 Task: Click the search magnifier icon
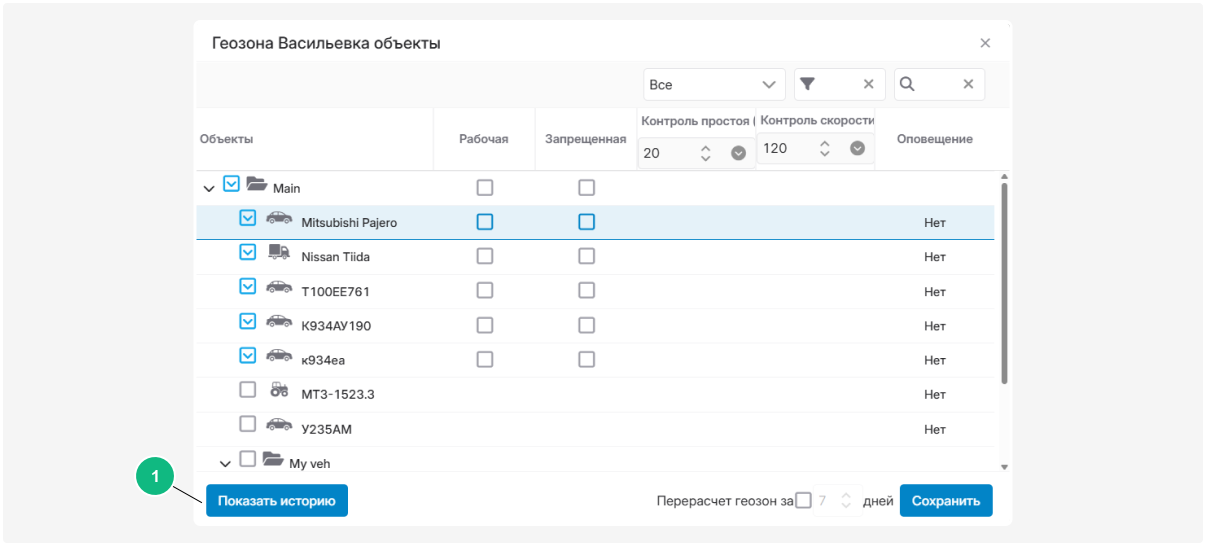pos(907,85)
